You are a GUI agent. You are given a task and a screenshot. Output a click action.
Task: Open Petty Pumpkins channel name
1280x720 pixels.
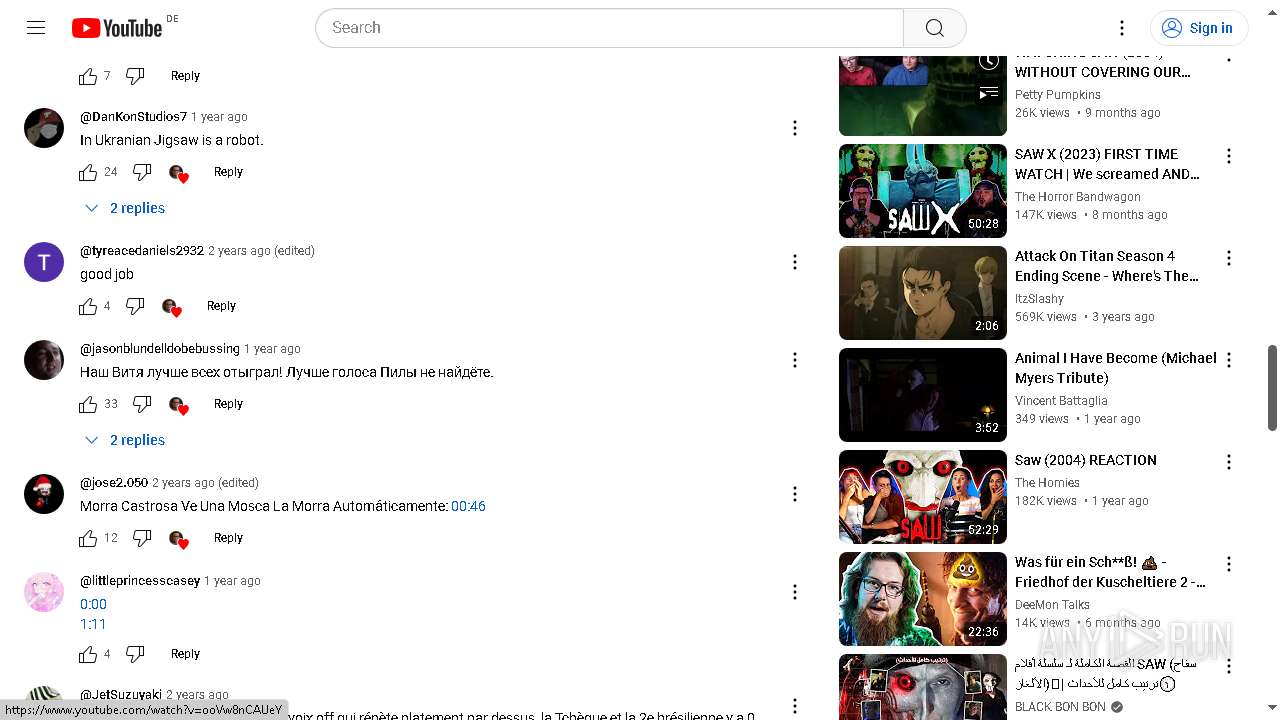(1058, 95)
